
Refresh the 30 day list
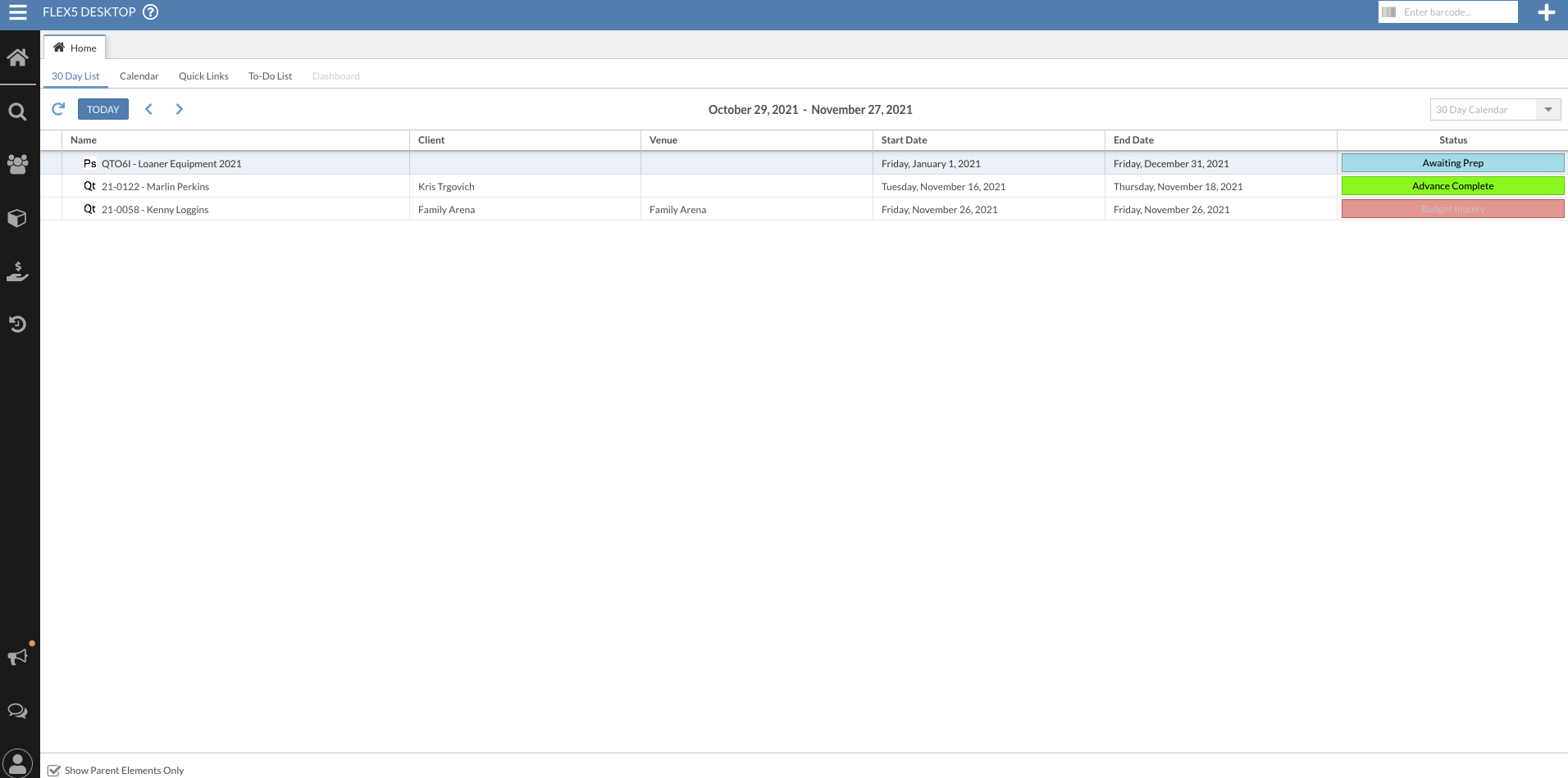[58, 109]
